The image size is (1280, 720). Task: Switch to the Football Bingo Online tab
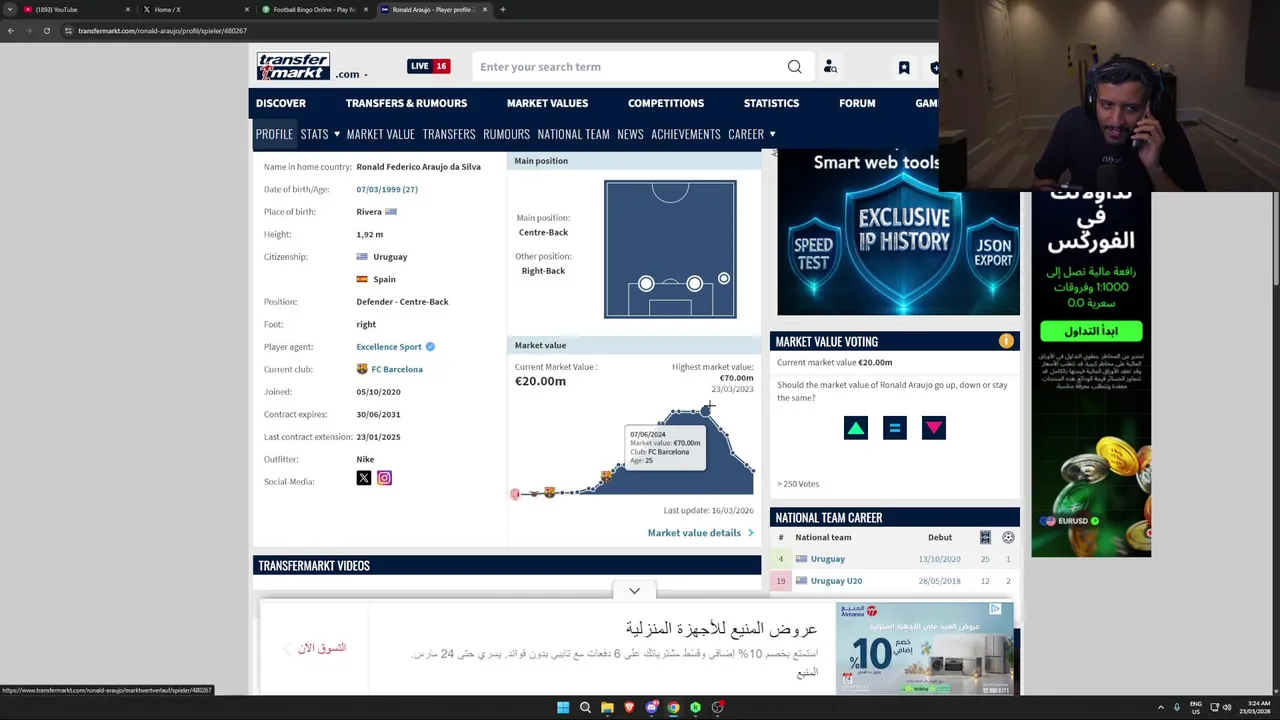click(x=315, y=9)
